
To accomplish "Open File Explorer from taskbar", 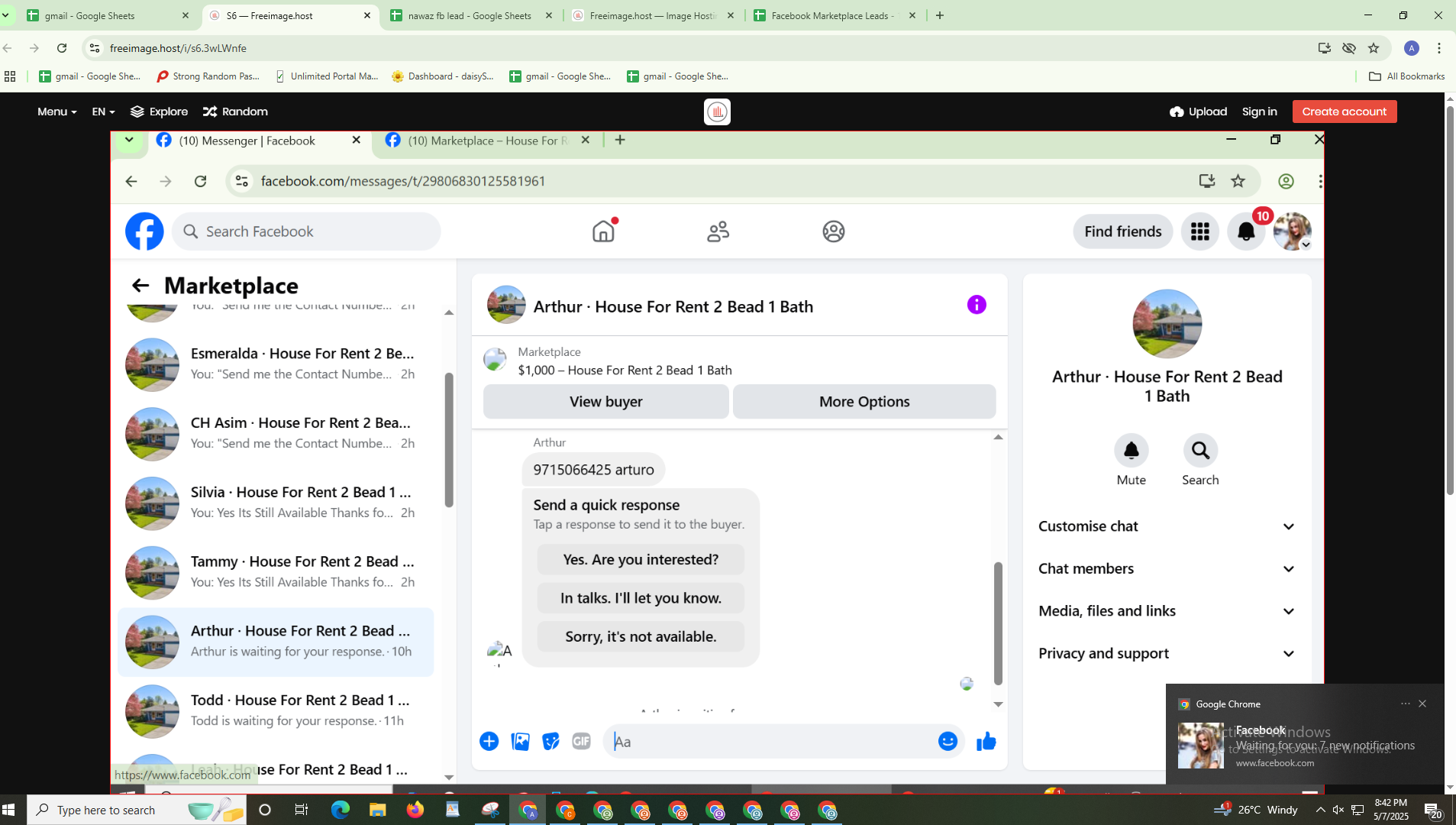I will pyautogui.click(x=377, y=810).
